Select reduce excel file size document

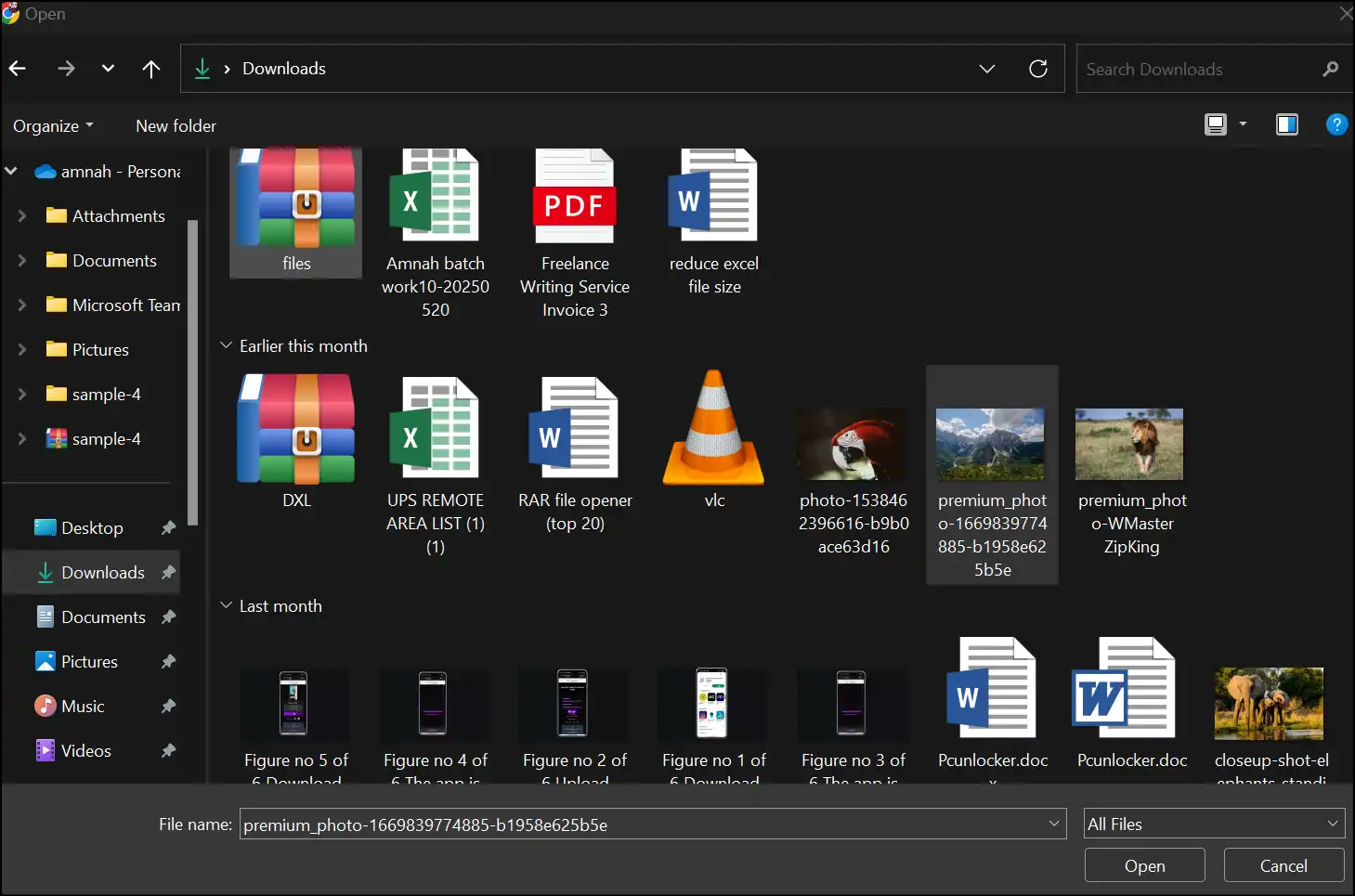point(714,223)
